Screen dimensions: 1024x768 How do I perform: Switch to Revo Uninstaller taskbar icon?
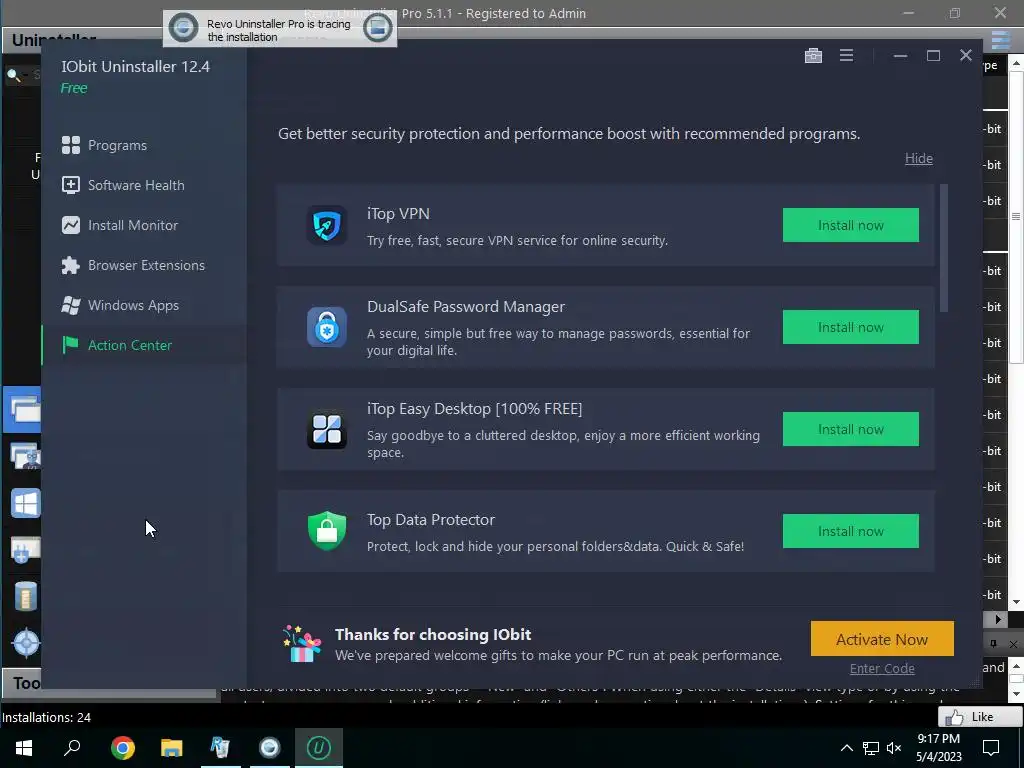coord(220,748)
